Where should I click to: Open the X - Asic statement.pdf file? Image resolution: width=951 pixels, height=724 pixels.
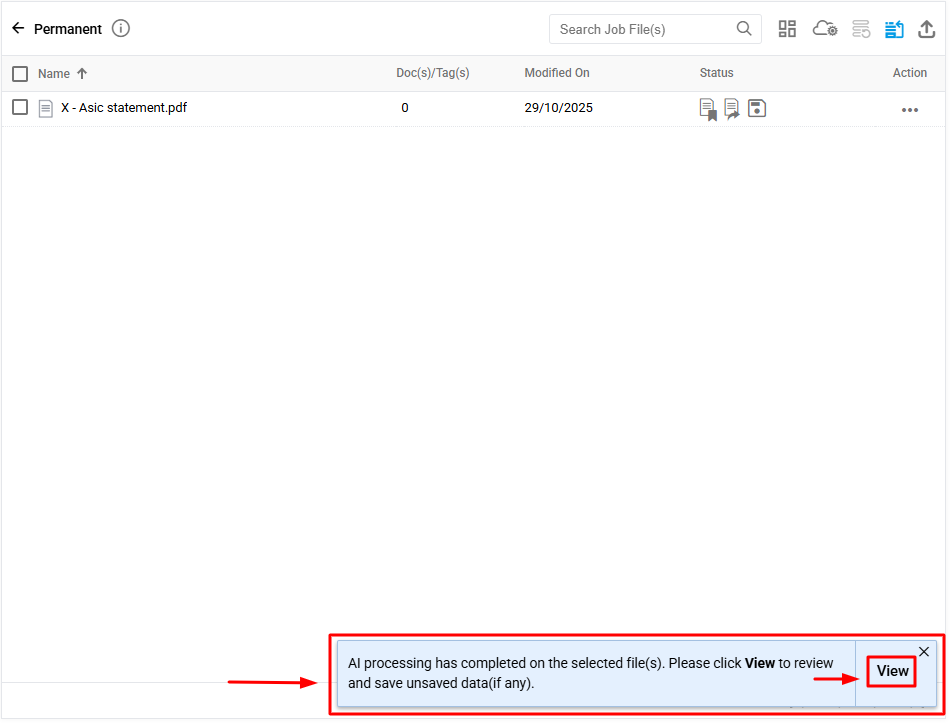[123, 108]
